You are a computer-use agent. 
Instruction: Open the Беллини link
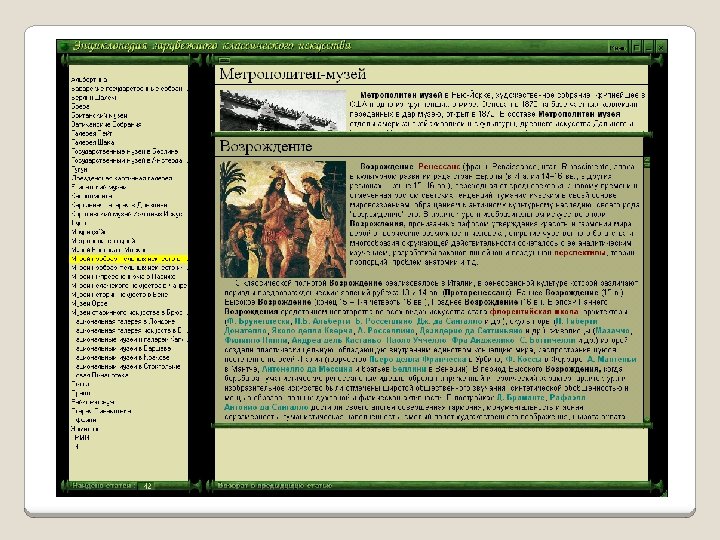click(409, 369)
